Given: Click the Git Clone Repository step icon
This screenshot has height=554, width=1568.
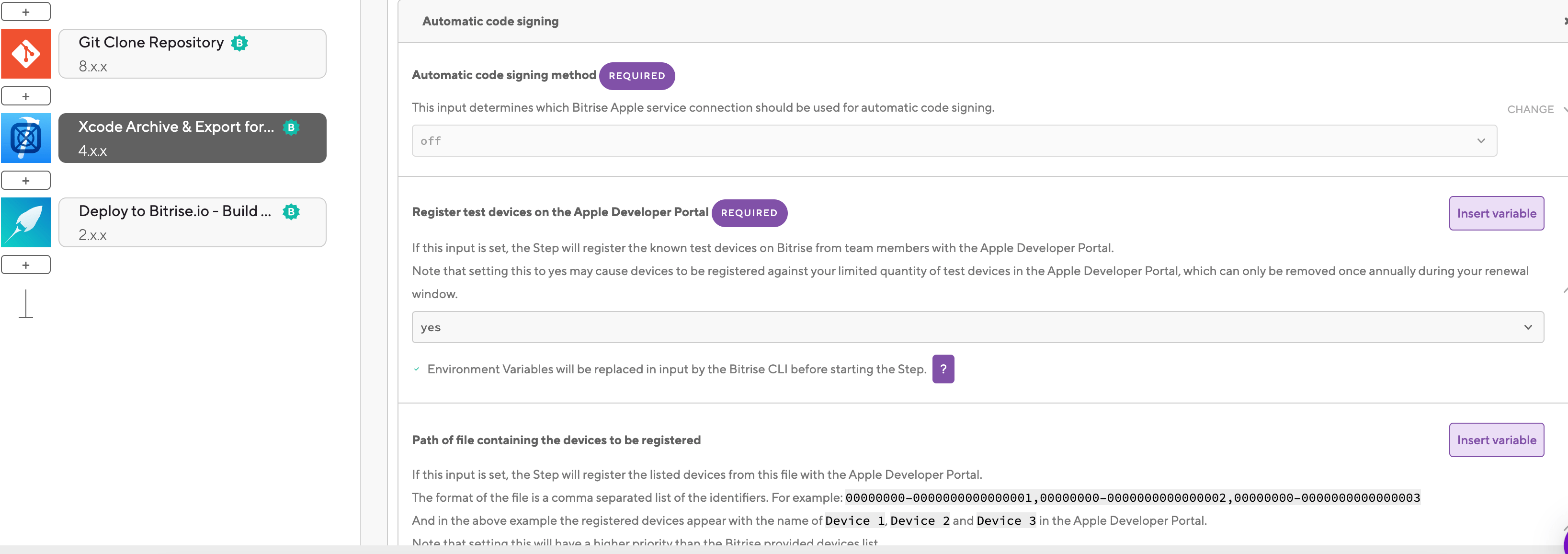Looking at the screenshot, I should tap(25, 54).
